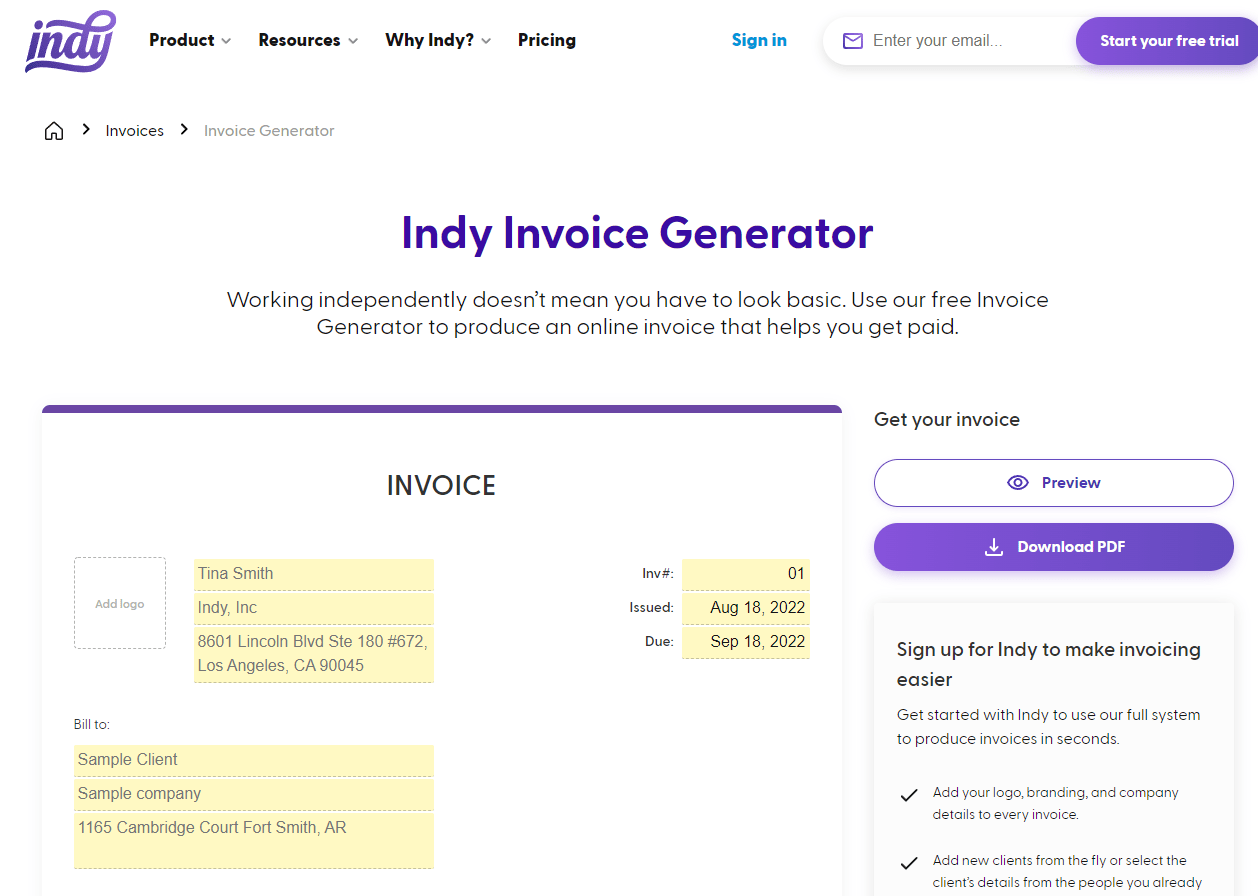Edit the Sample Client field
Screen dimensions: 1258x896
pyautogui.click(x=253, y=760)
